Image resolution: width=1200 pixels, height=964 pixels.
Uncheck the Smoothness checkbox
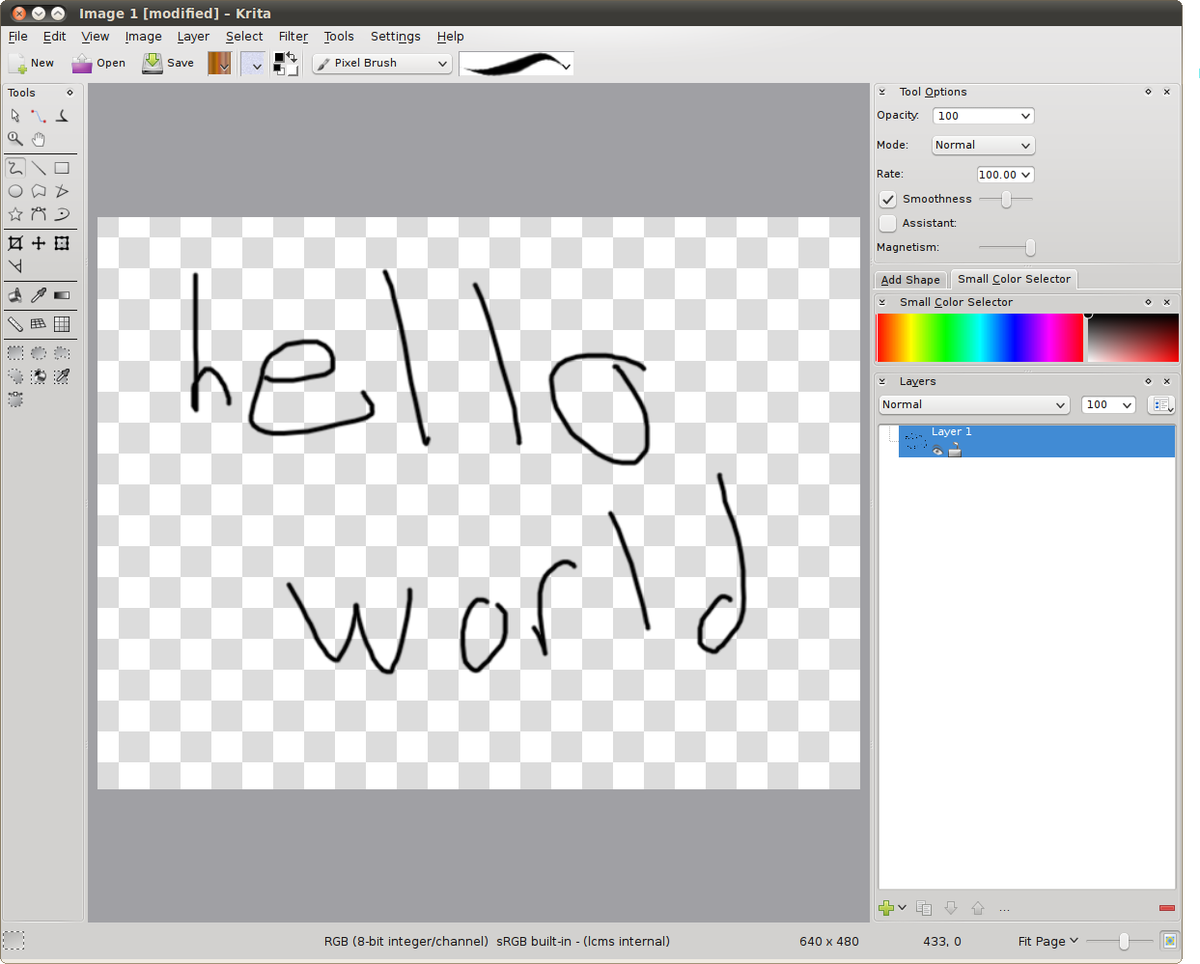coord(888,199)
